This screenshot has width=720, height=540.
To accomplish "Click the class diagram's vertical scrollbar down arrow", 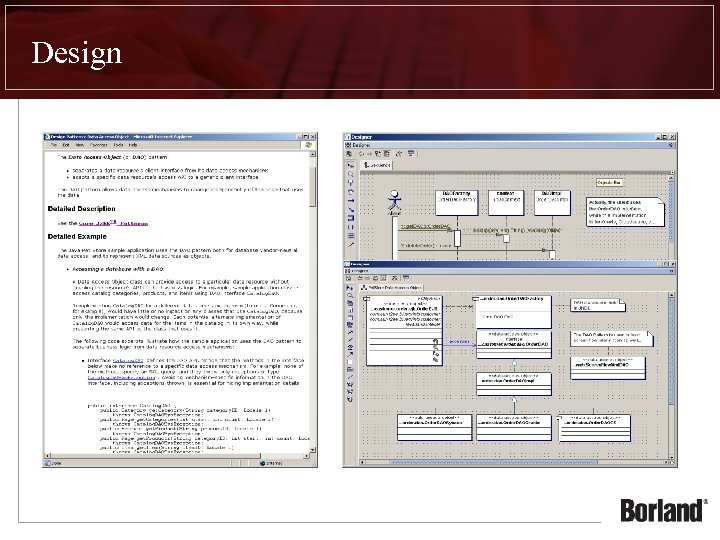I will 671,457.
